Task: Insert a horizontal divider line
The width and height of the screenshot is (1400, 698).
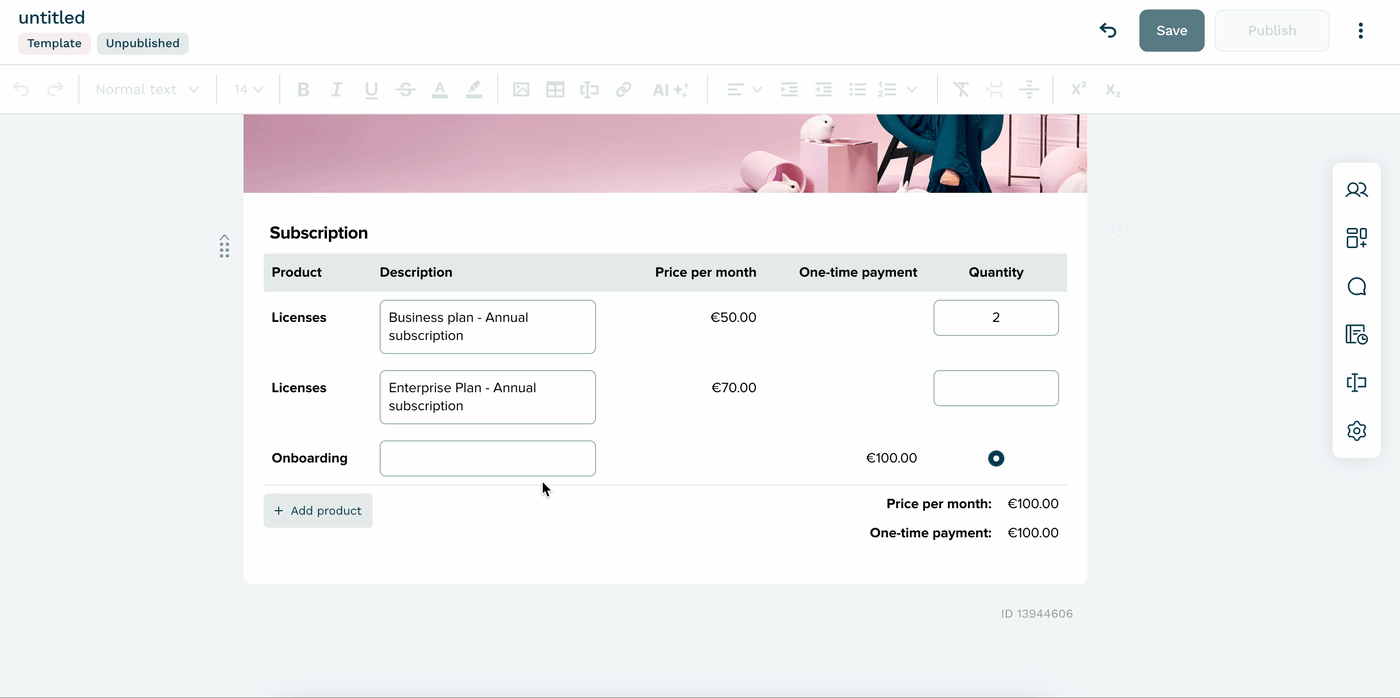Action: 1029,89
